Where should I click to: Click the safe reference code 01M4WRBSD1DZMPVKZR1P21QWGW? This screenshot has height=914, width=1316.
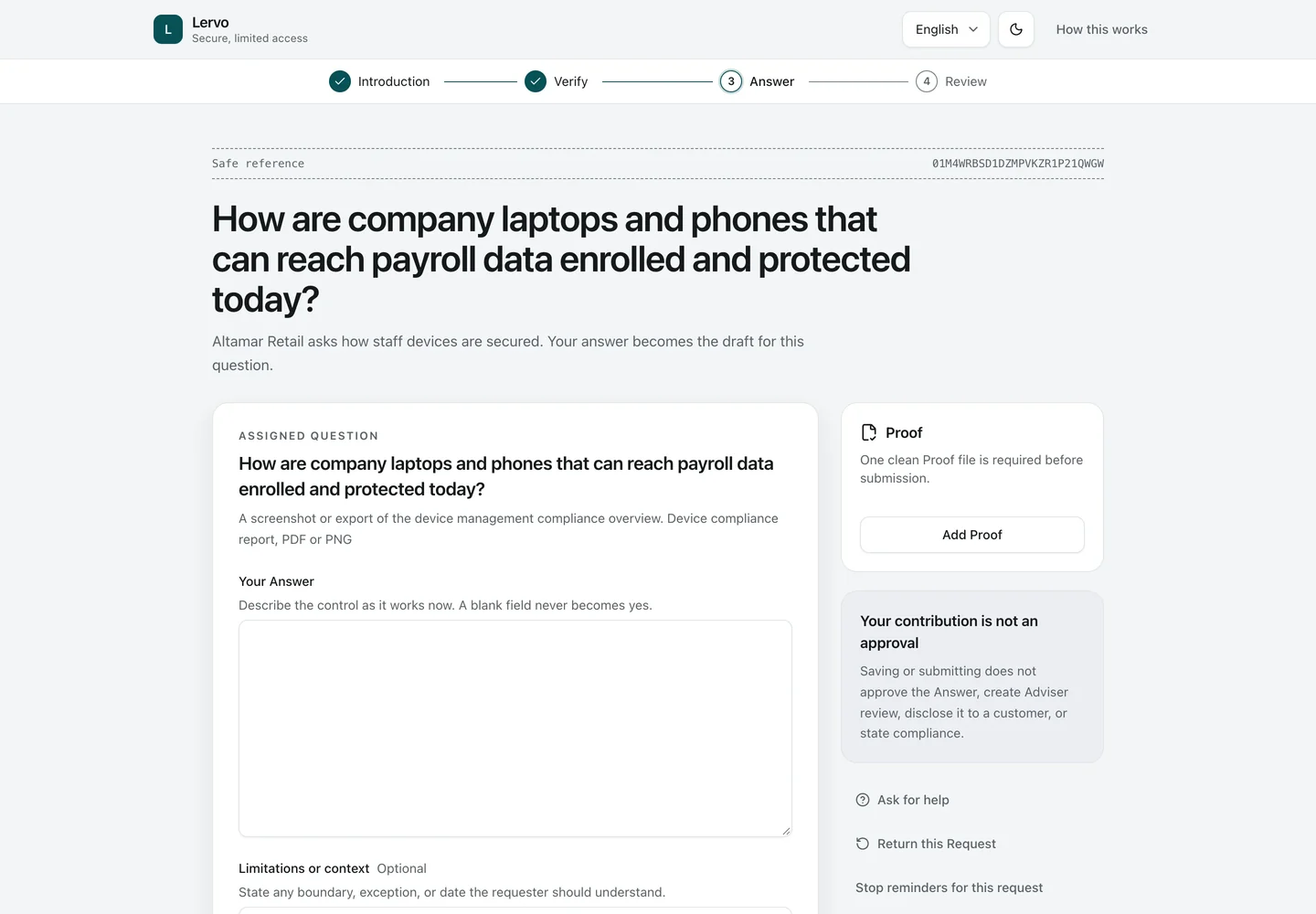point(1018,164)
